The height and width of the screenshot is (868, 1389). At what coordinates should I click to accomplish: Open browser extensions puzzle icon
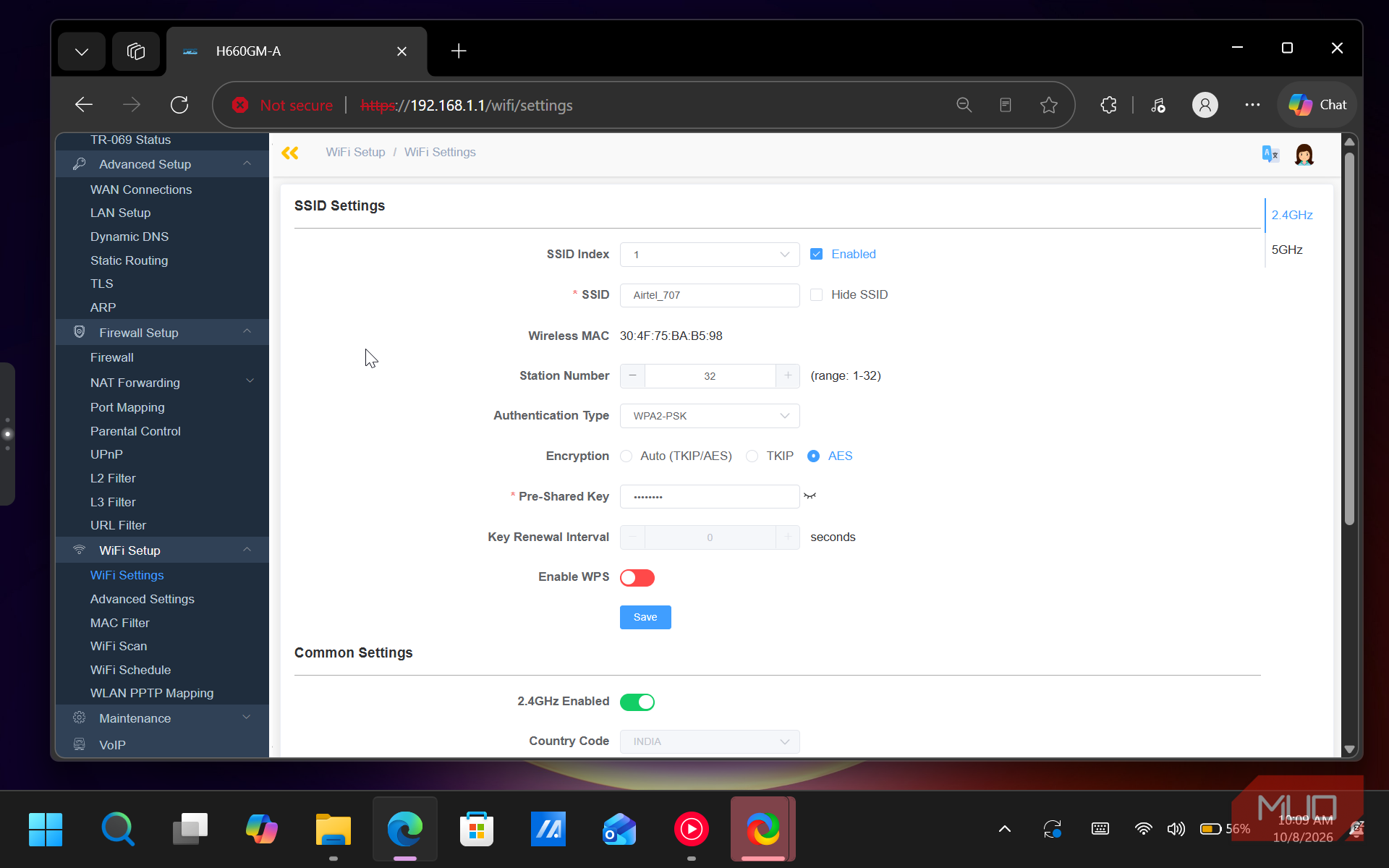point(1108,105)
